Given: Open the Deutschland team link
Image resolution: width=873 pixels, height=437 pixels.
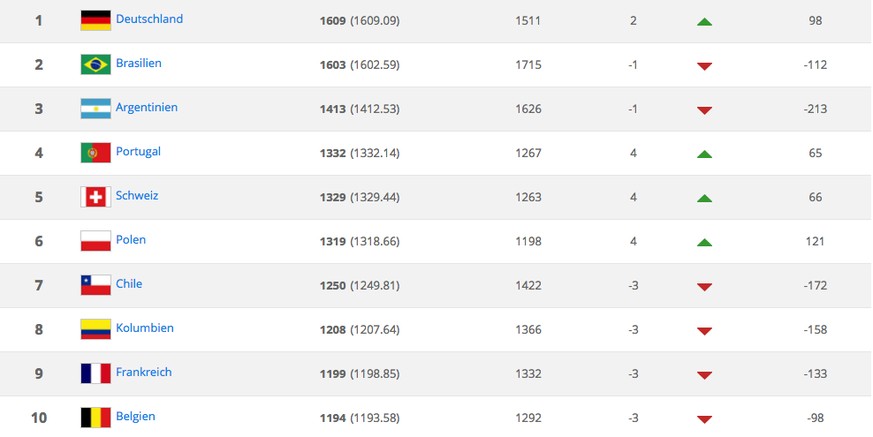Looking at the screenshot, I should click(149, 19).
